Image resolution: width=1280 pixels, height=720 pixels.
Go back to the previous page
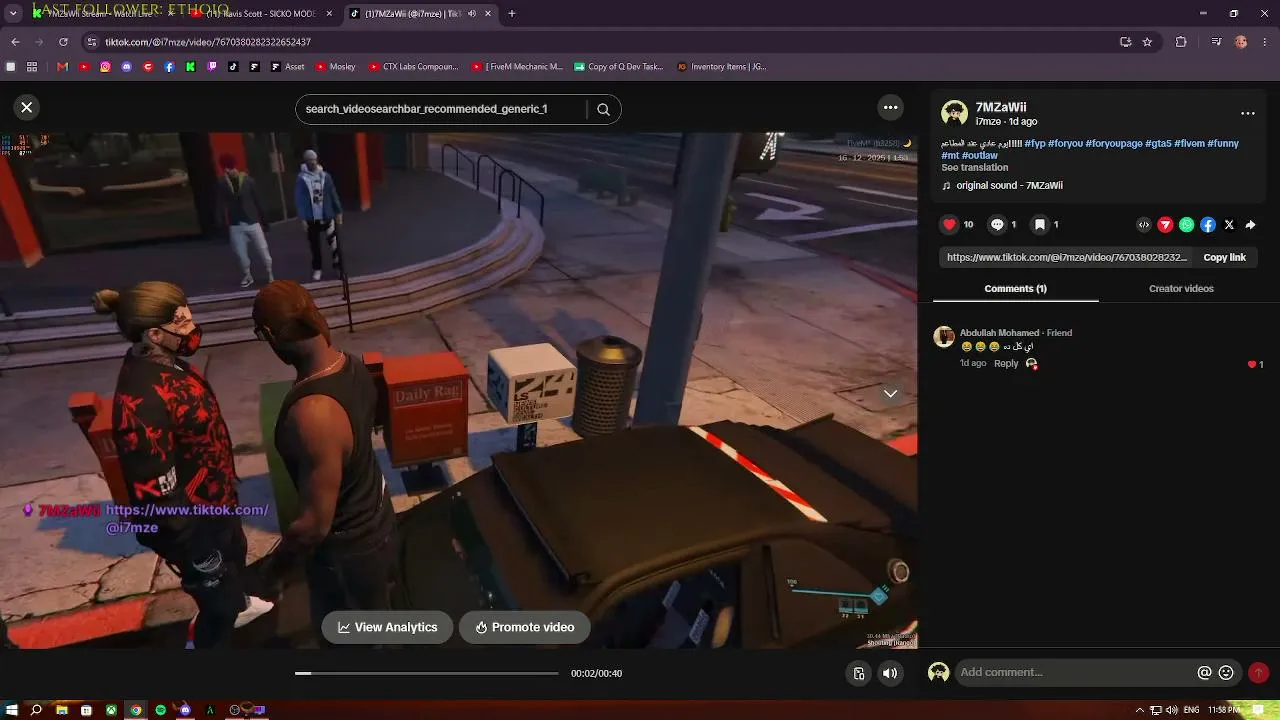click(x=15, y=42)
